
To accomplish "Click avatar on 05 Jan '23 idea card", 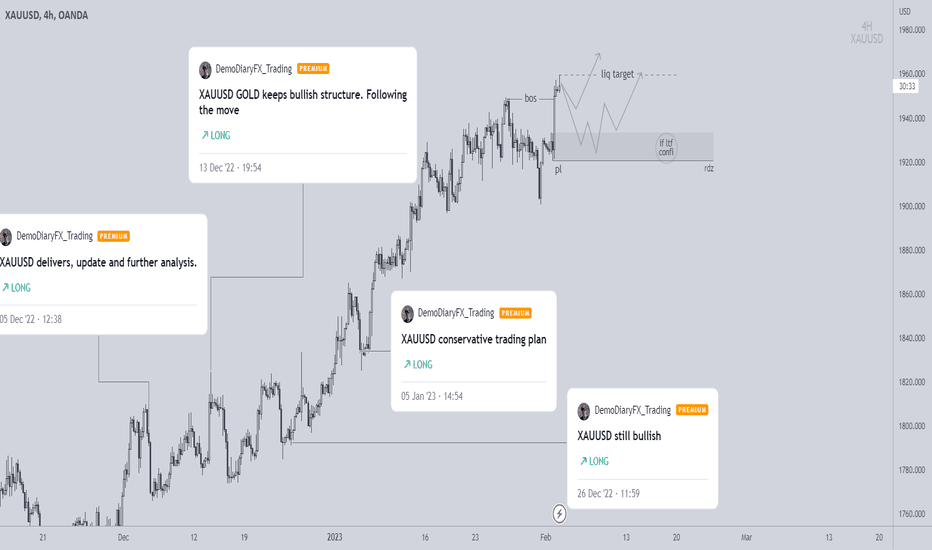I will [407, 314].
